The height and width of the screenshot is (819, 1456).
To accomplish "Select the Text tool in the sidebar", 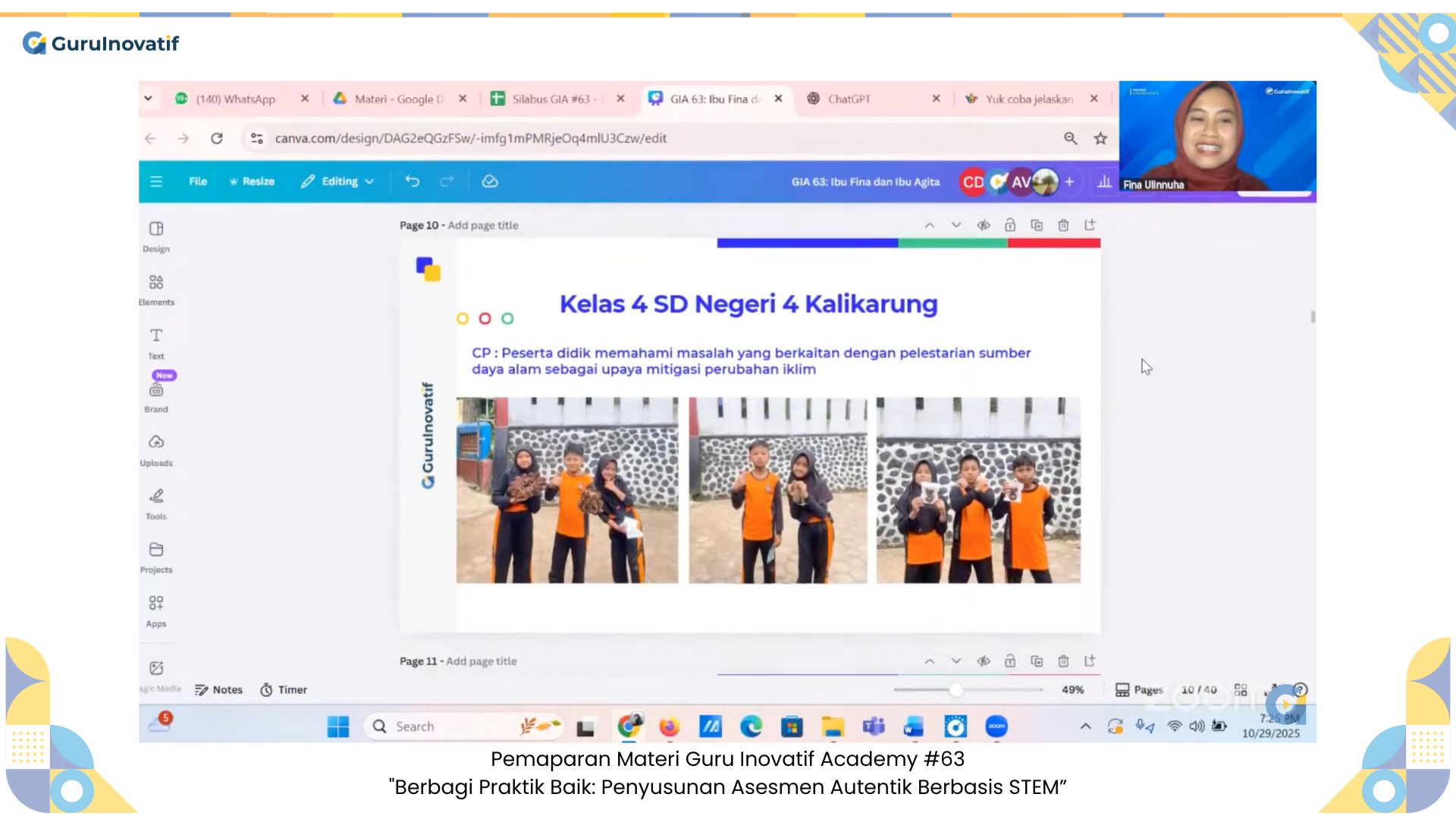I will (x=156, y=341).
